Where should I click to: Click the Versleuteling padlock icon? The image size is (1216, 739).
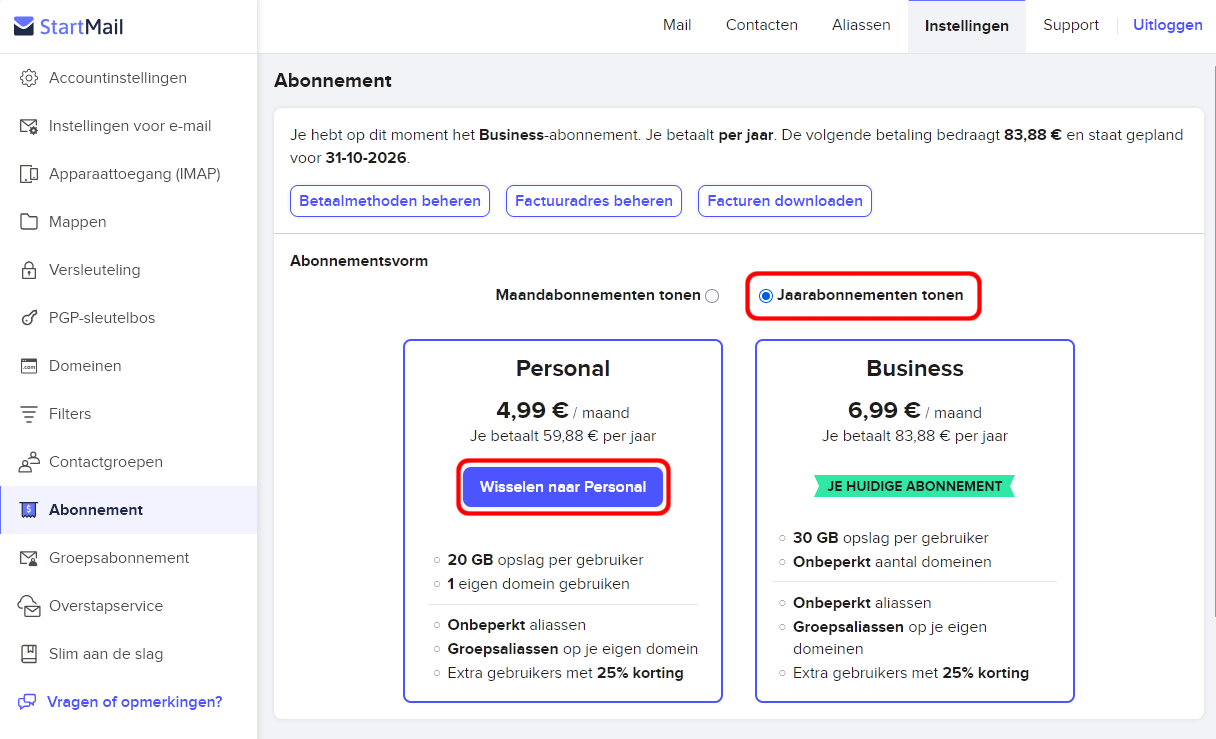click(29, 270)
